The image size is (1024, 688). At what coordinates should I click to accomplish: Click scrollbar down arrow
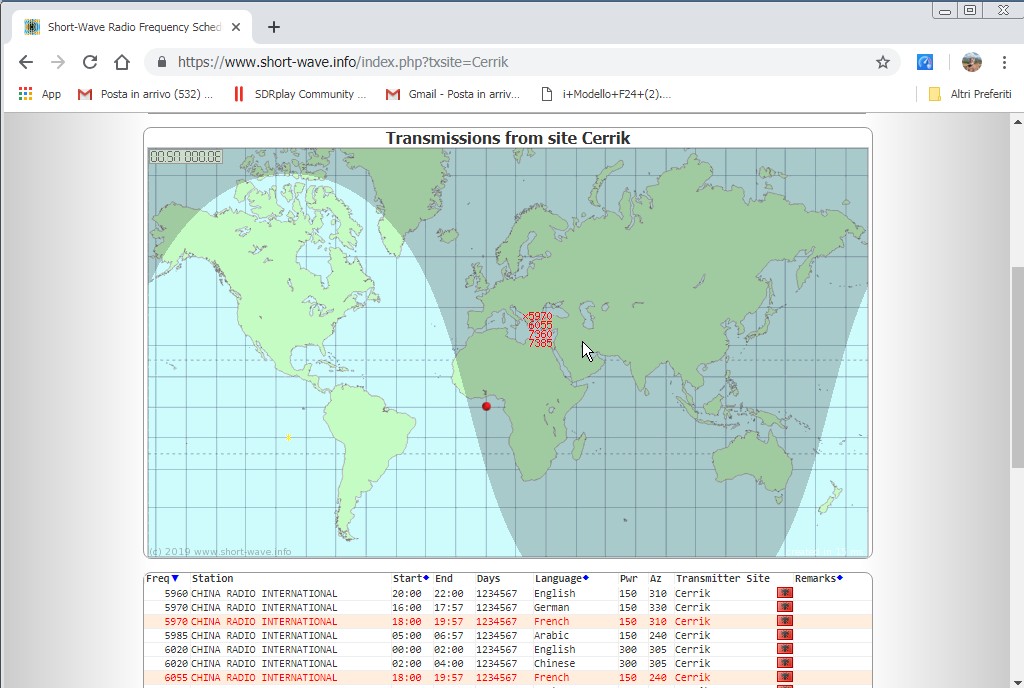click(1017, 681)
